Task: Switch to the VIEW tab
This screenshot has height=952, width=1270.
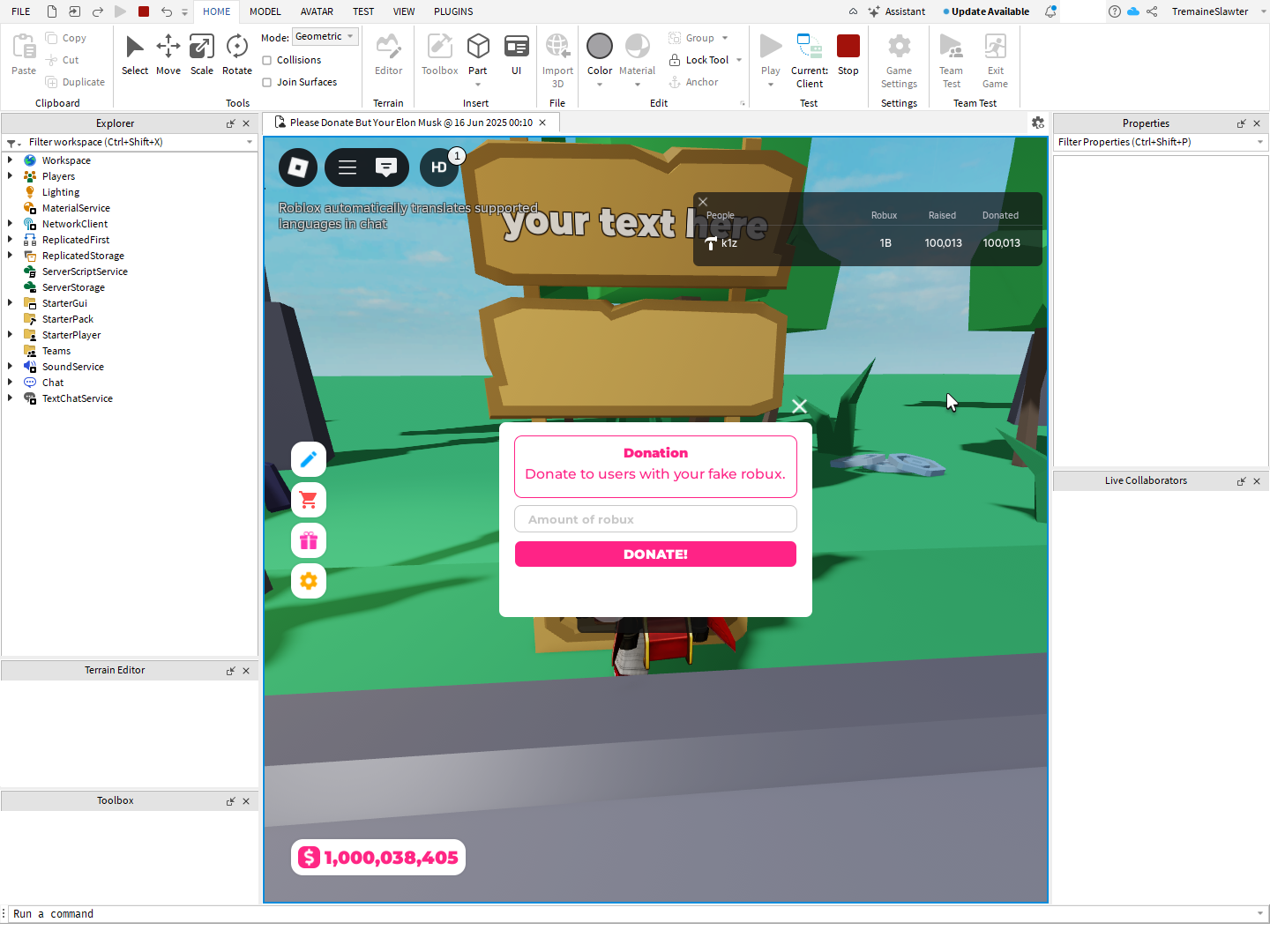Action: [404, 11]
